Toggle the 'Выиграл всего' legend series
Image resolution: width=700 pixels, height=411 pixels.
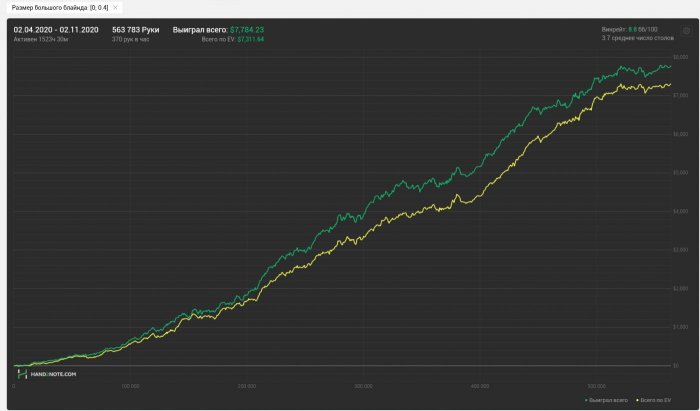coord(606,400)
